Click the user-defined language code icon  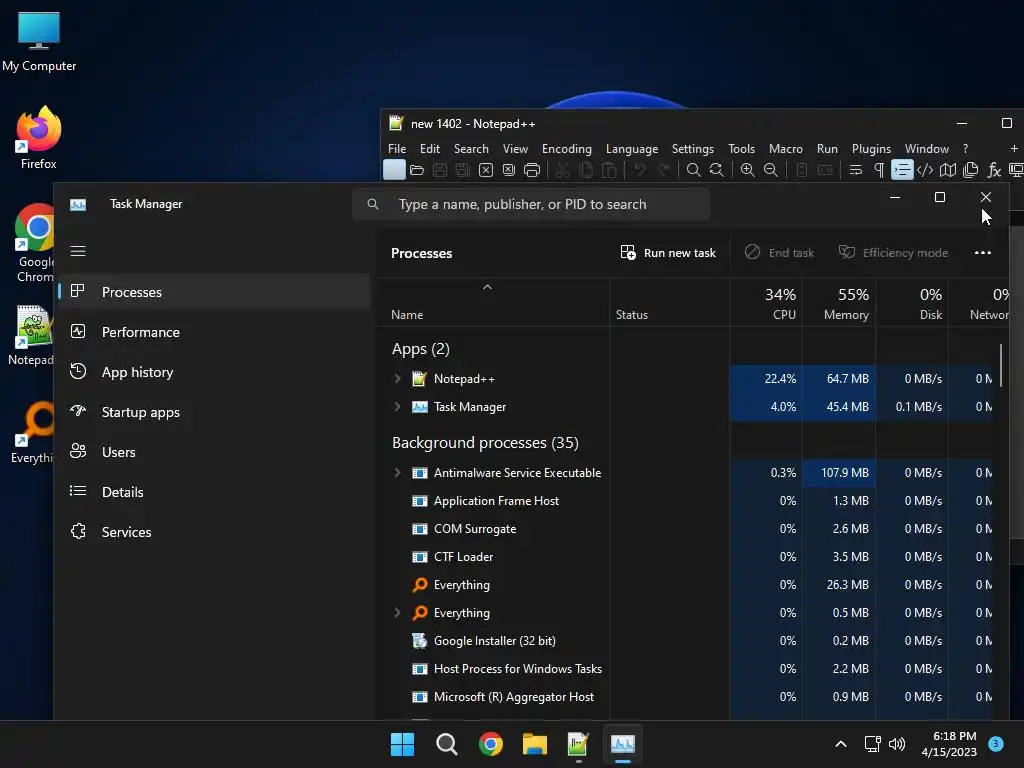point(925,170)
